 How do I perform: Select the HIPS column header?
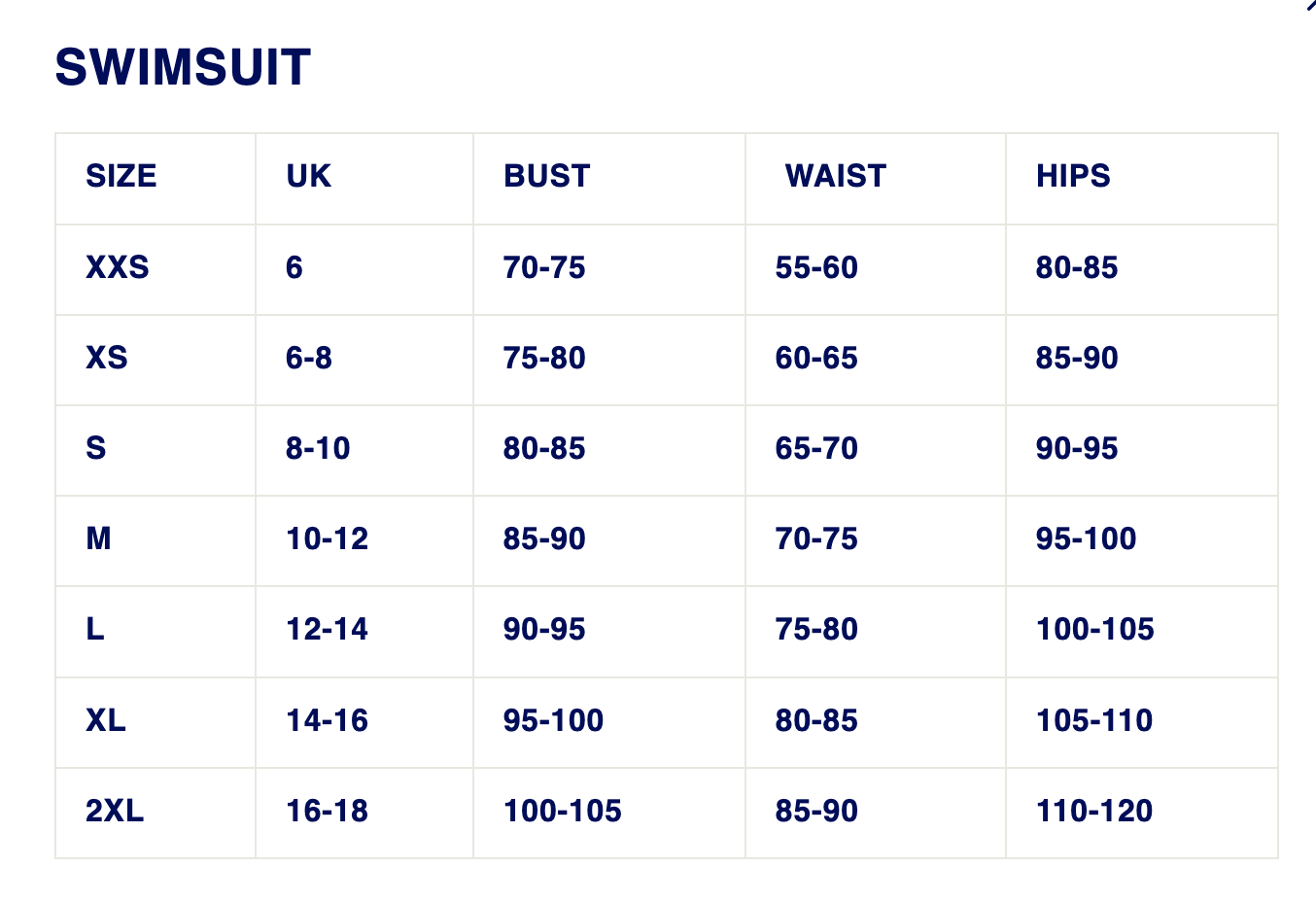1073,176
